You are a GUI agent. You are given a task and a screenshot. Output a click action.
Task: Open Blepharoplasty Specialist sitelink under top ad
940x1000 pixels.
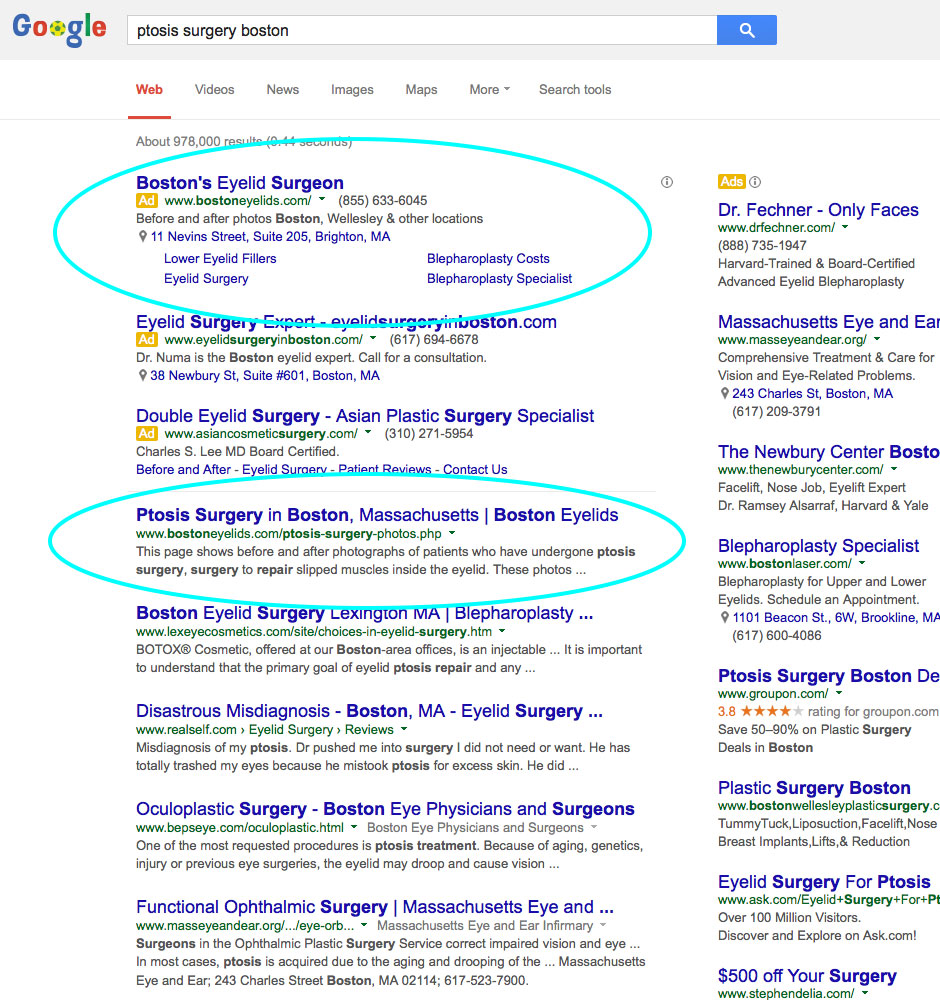(499, 279)
